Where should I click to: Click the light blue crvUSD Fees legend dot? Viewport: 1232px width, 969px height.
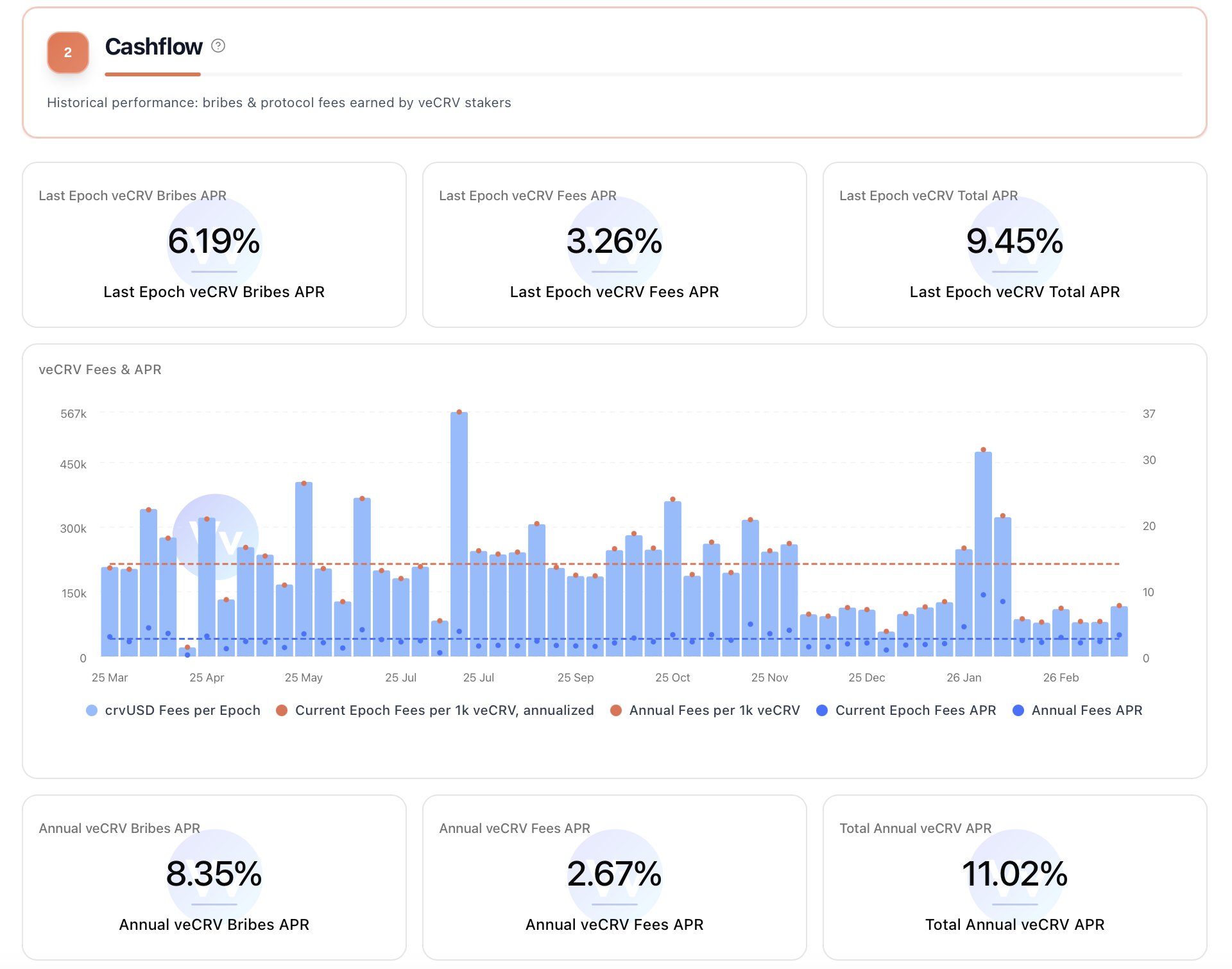[92, 710]
